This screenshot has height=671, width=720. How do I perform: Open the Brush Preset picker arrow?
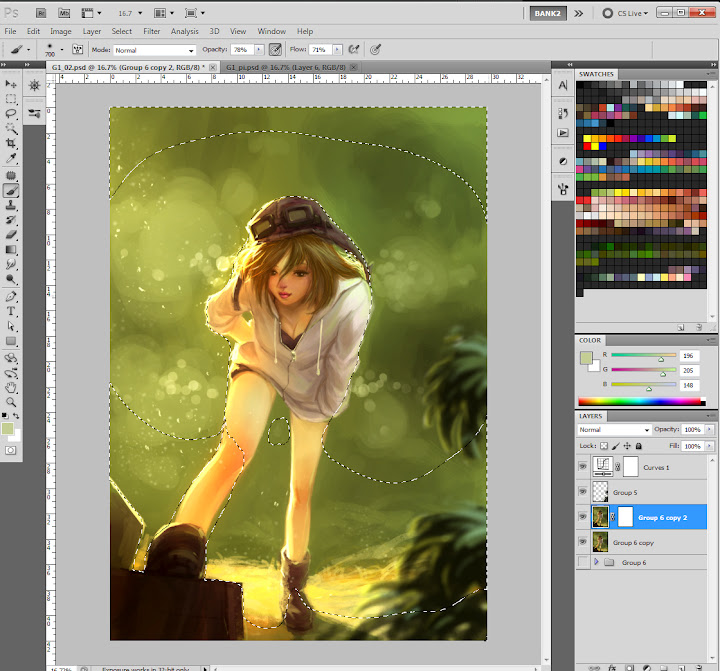click(62, 50)
